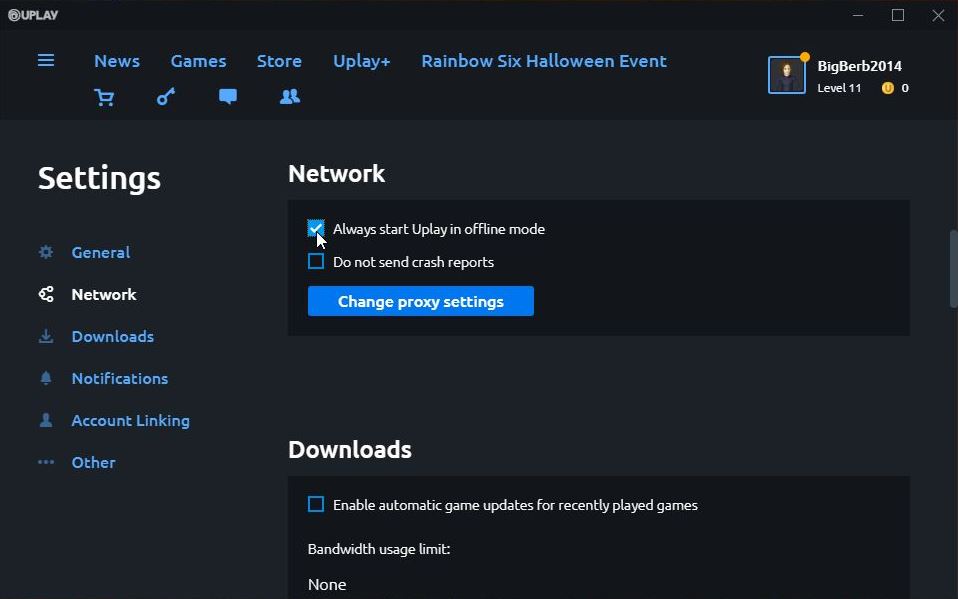Switch to the Store tab

[x=279, y=61]
